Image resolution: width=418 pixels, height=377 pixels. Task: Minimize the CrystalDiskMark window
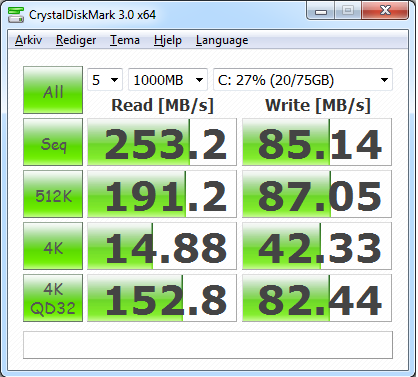click(321, 12)
